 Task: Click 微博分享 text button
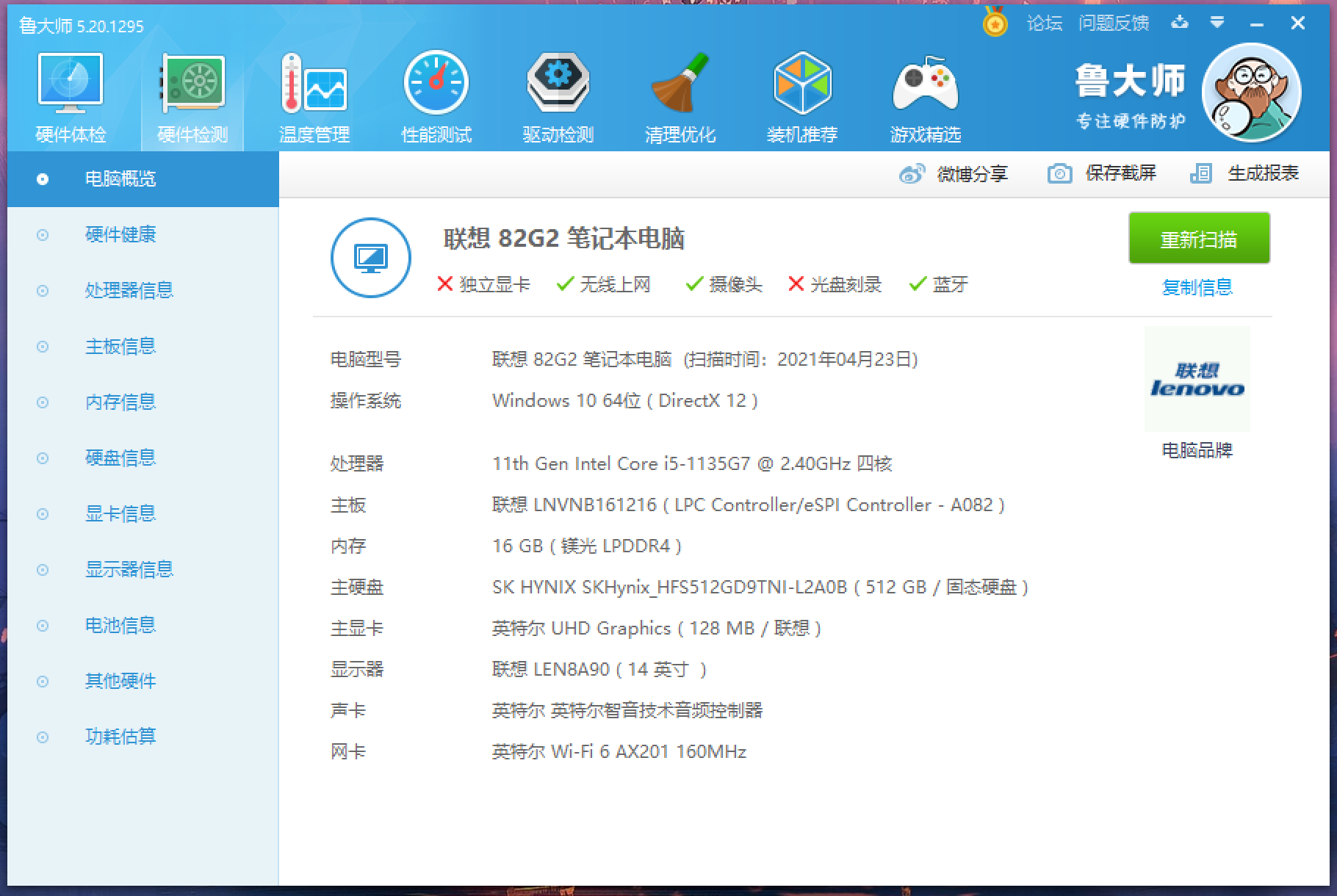pos(973,174)
